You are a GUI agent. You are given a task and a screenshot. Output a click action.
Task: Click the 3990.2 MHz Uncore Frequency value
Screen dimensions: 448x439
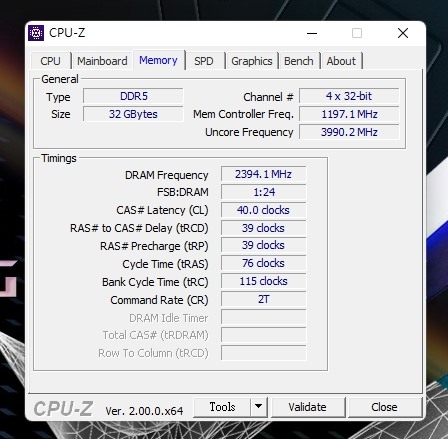tap(349, 132)
